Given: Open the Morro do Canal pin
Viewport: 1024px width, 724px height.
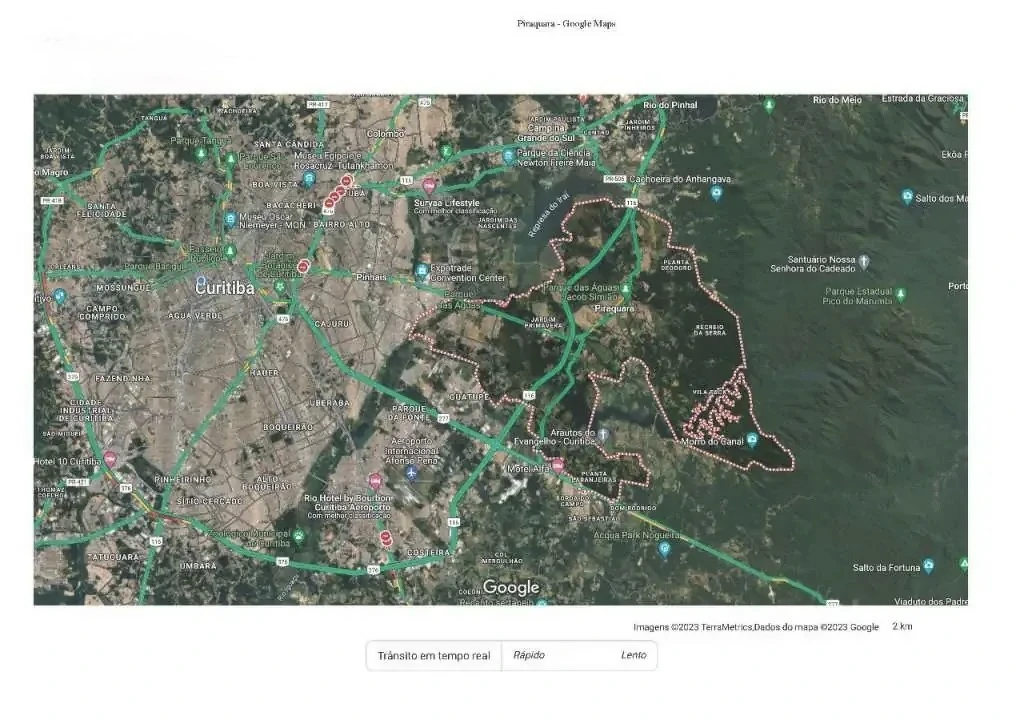Looking at the screenshot, I should click(x=752, y=440).
